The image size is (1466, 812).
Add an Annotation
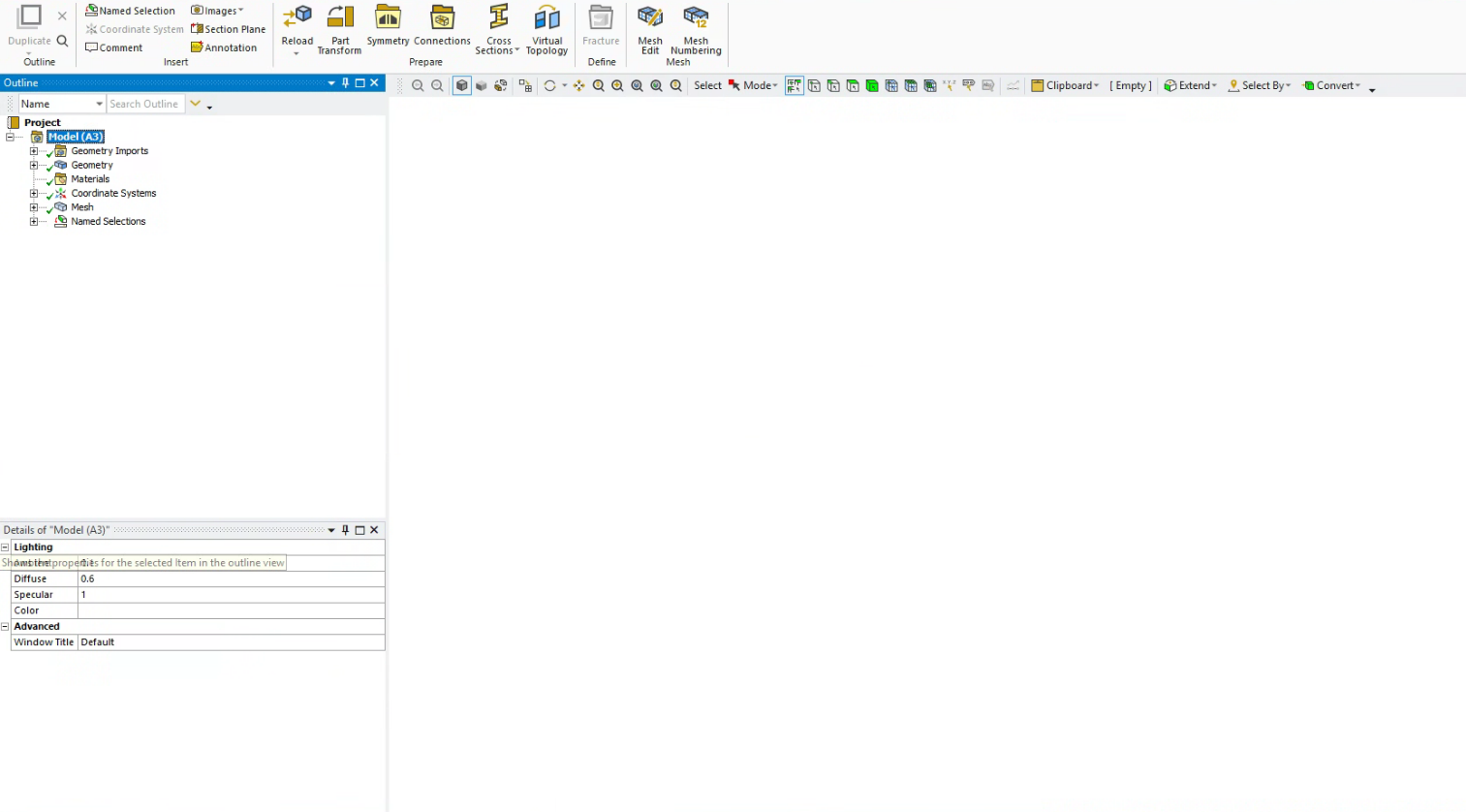[x=224, y=47]
